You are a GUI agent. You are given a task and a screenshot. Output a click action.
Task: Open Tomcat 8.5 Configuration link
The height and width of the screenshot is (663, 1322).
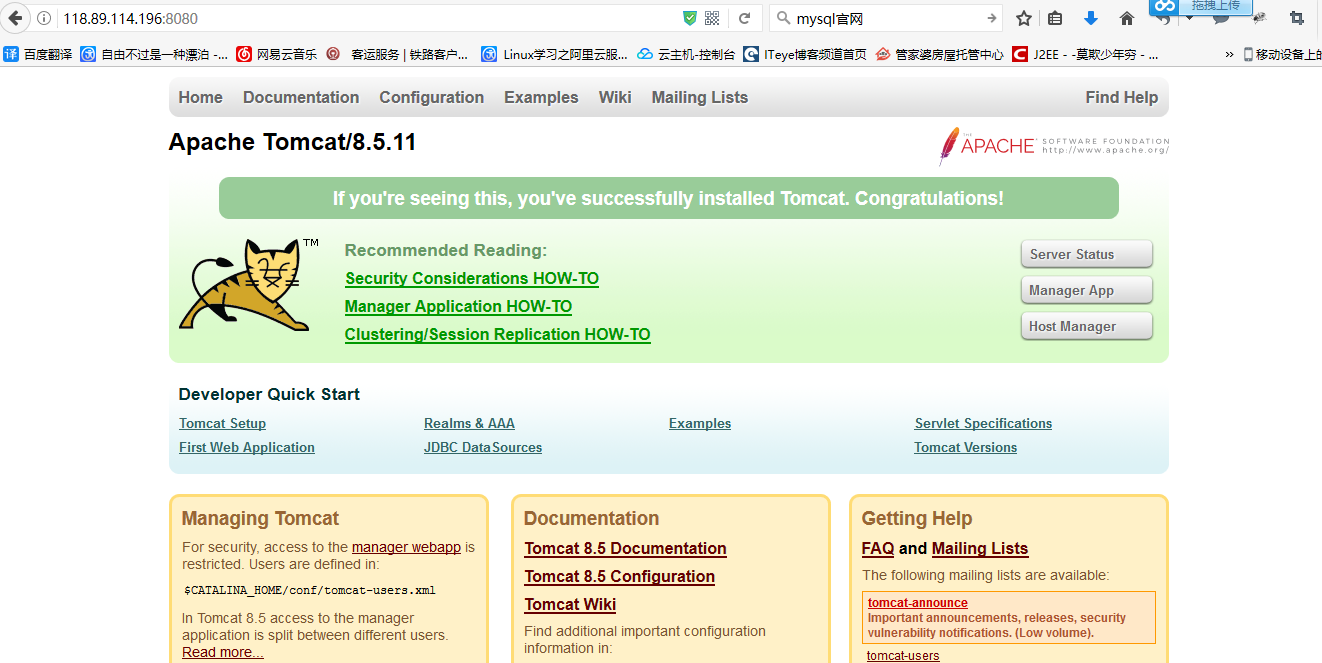[x=619, y=576]
